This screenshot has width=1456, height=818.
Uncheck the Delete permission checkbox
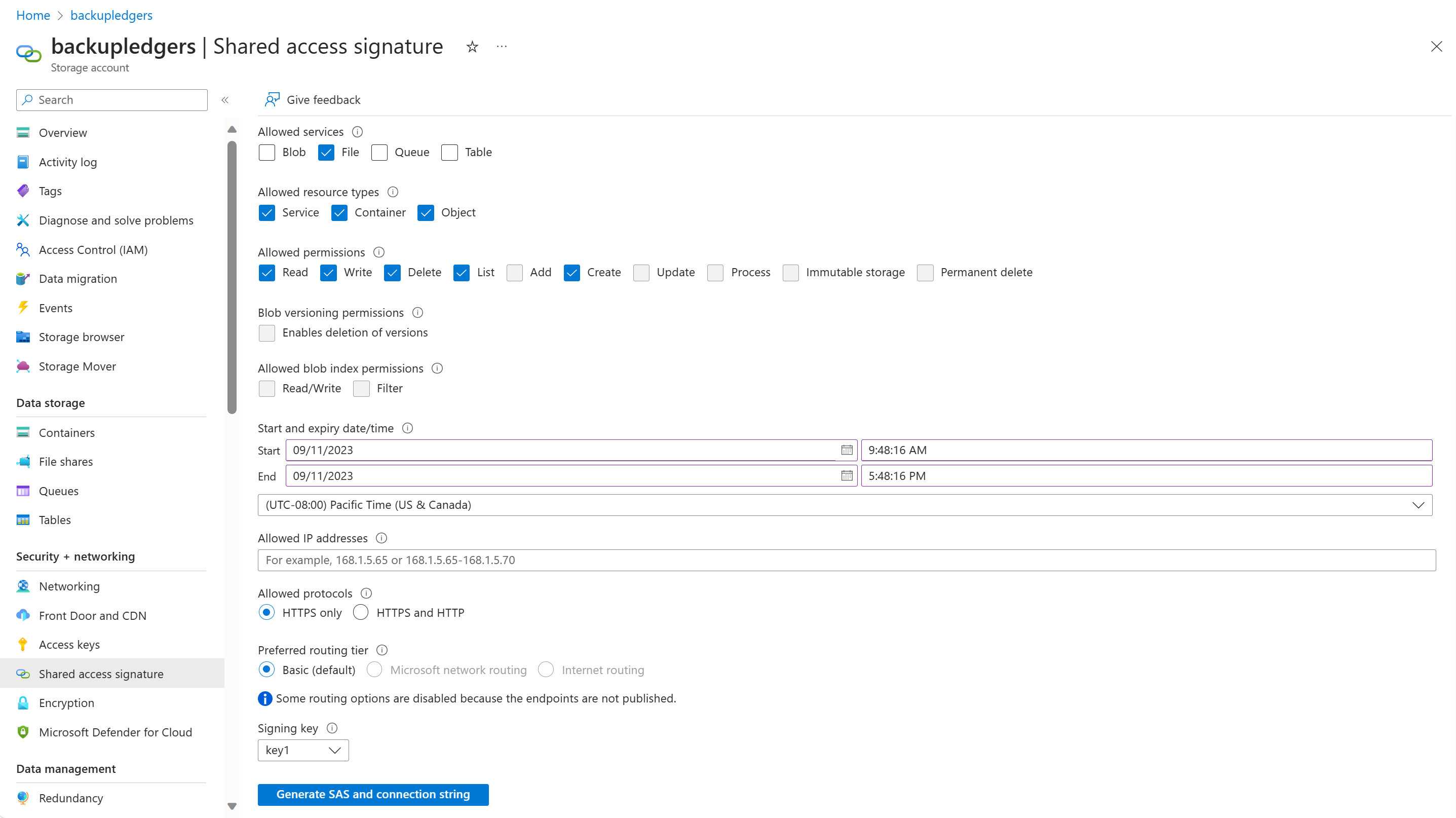point(392,273)
